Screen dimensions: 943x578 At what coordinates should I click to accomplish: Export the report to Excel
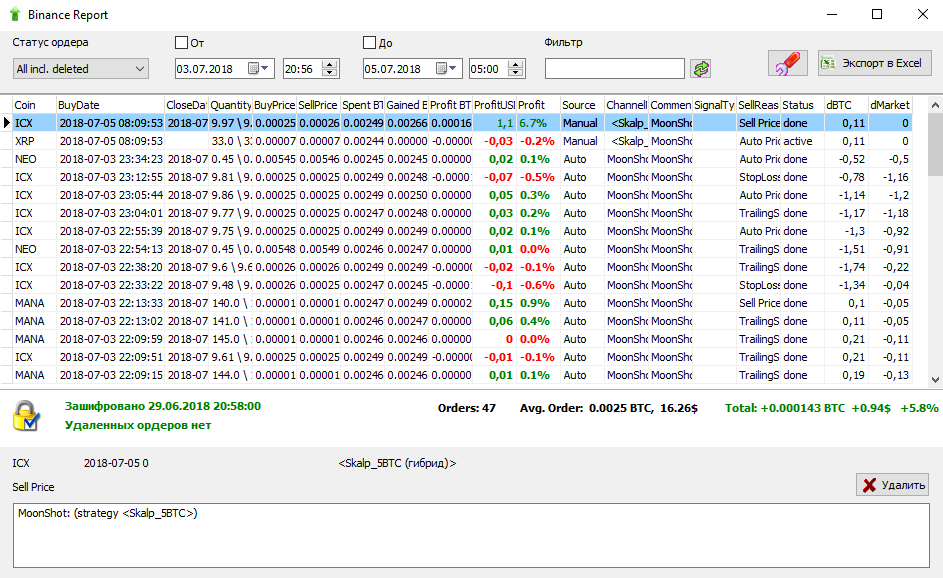point(874,63)
